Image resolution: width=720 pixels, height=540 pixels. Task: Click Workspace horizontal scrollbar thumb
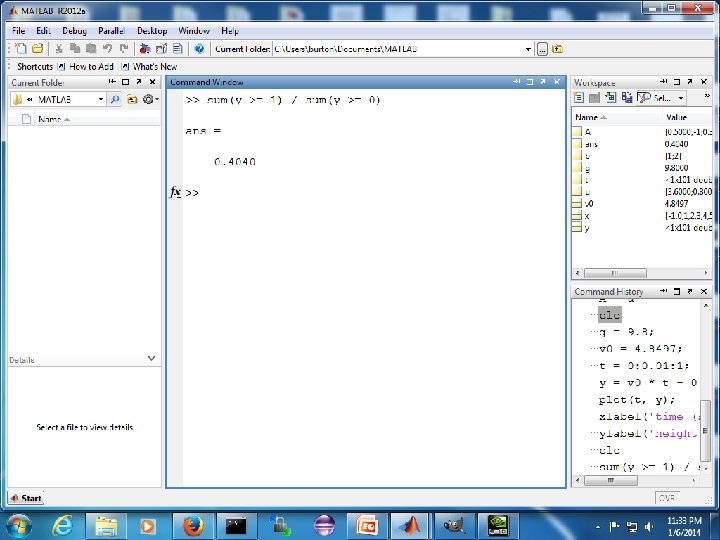[x=615, y=273]
